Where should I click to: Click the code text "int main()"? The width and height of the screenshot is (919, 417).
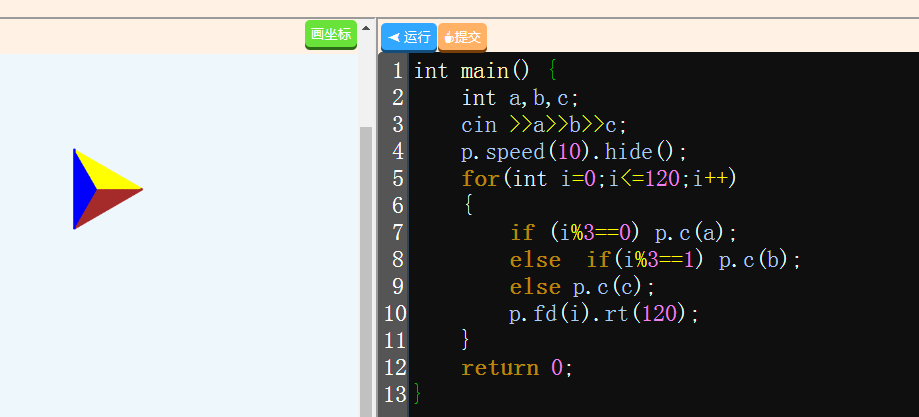[x=472, y=71]
